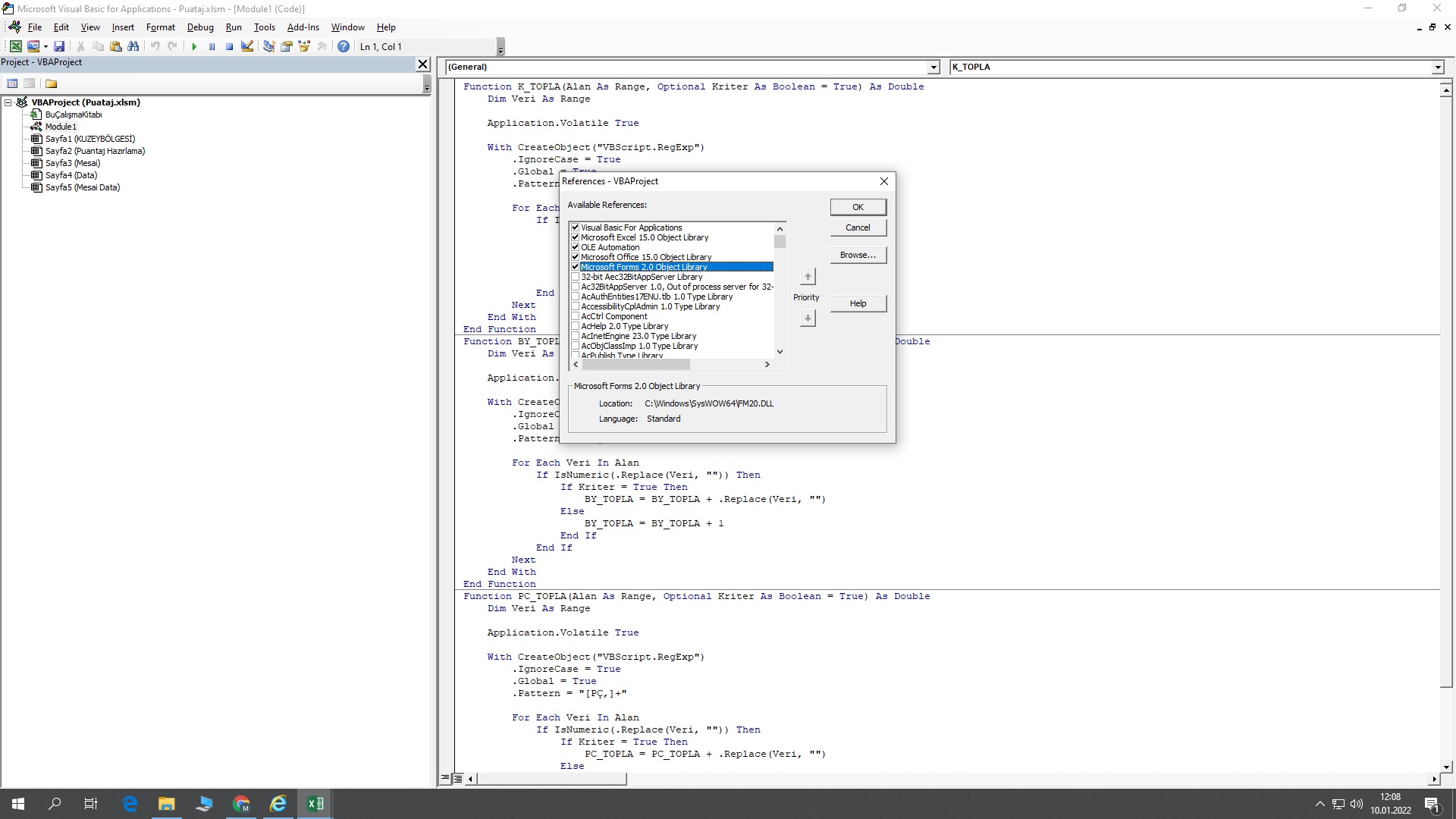Screen dimensions: 1456x819
Task: Click the Break pause icon
Action: (212, 46)
